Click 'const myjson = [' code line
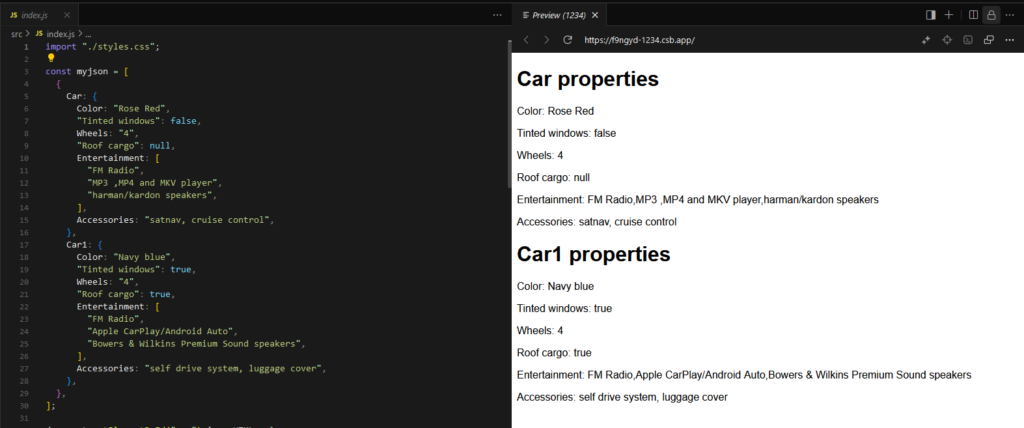 (x=87, y=72)
